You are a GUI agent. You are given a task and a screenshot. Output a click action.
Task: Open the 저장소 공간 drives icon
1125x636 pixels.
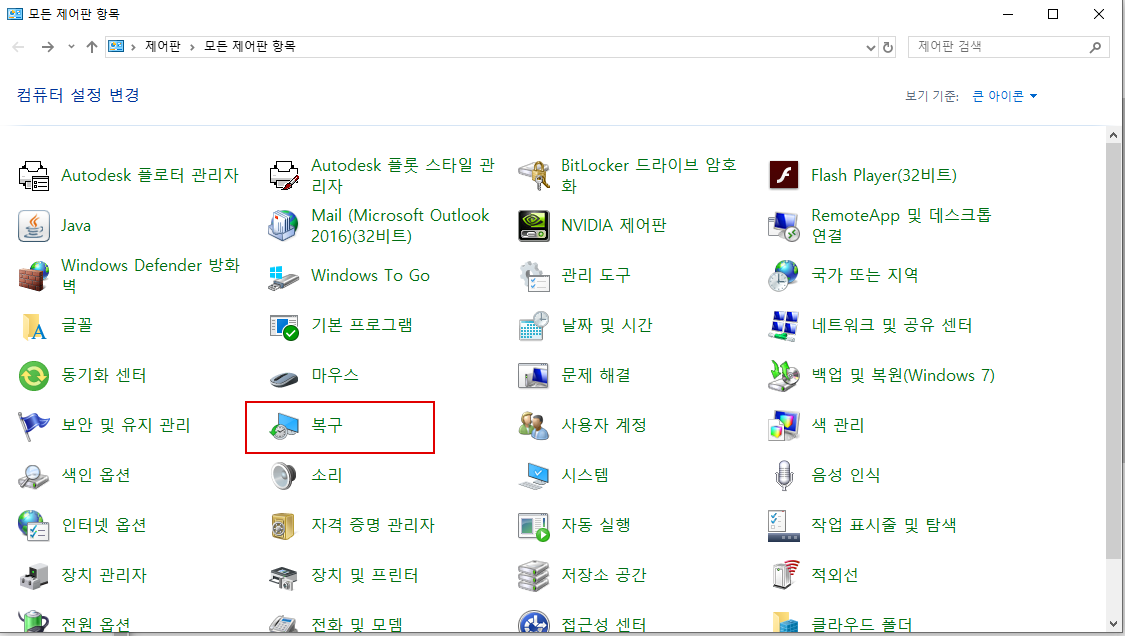point(534,576)
